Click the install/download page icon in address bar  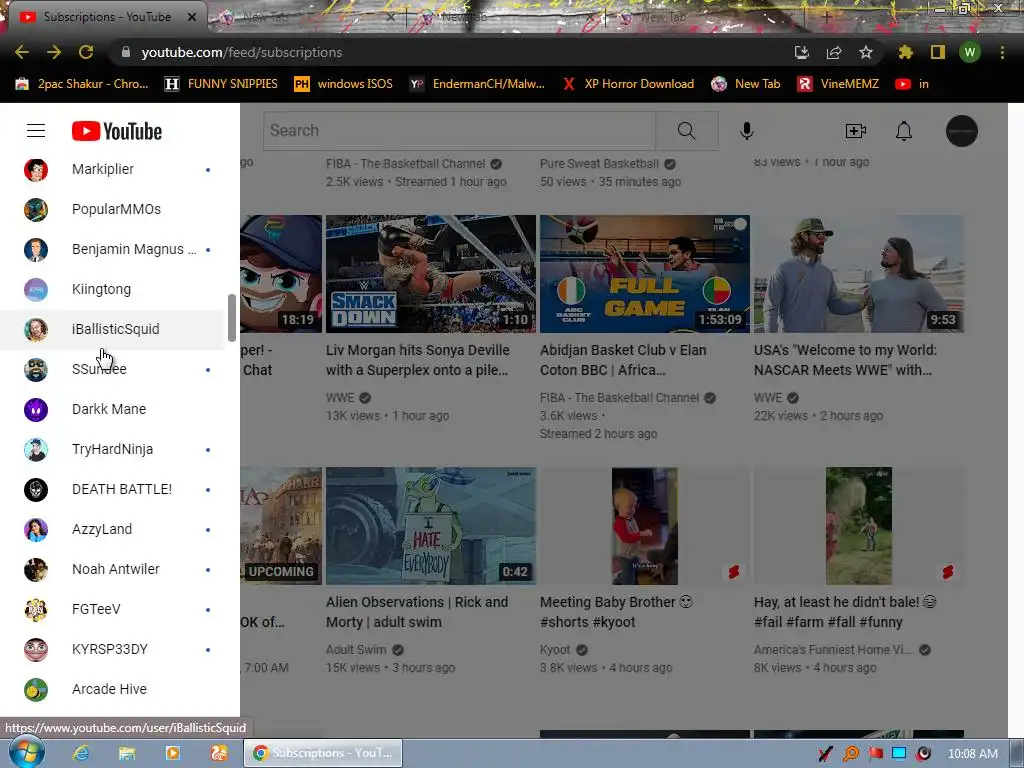pyautogui.click(x=802, y=52)
